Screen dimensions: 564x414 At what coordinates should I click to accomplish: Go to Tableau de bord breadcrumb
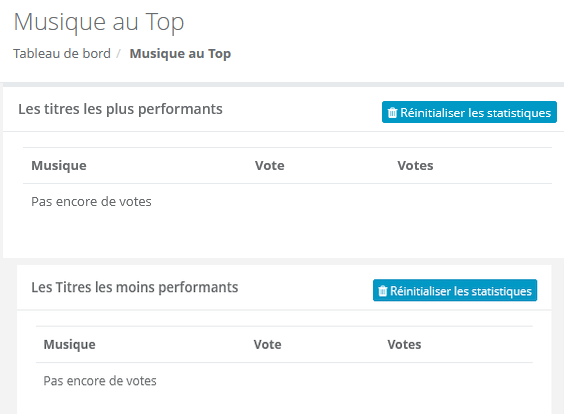(62, 54)
